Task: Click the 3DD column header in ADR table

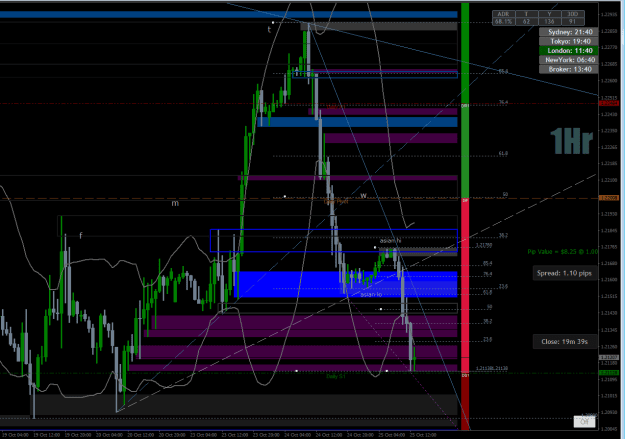Action: (x=572, y=14)
